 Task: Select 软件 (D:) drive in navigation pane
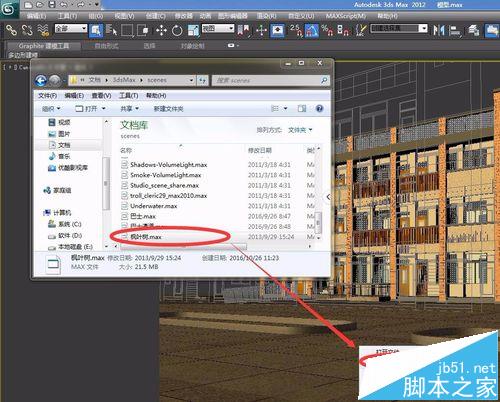(65, 236)
